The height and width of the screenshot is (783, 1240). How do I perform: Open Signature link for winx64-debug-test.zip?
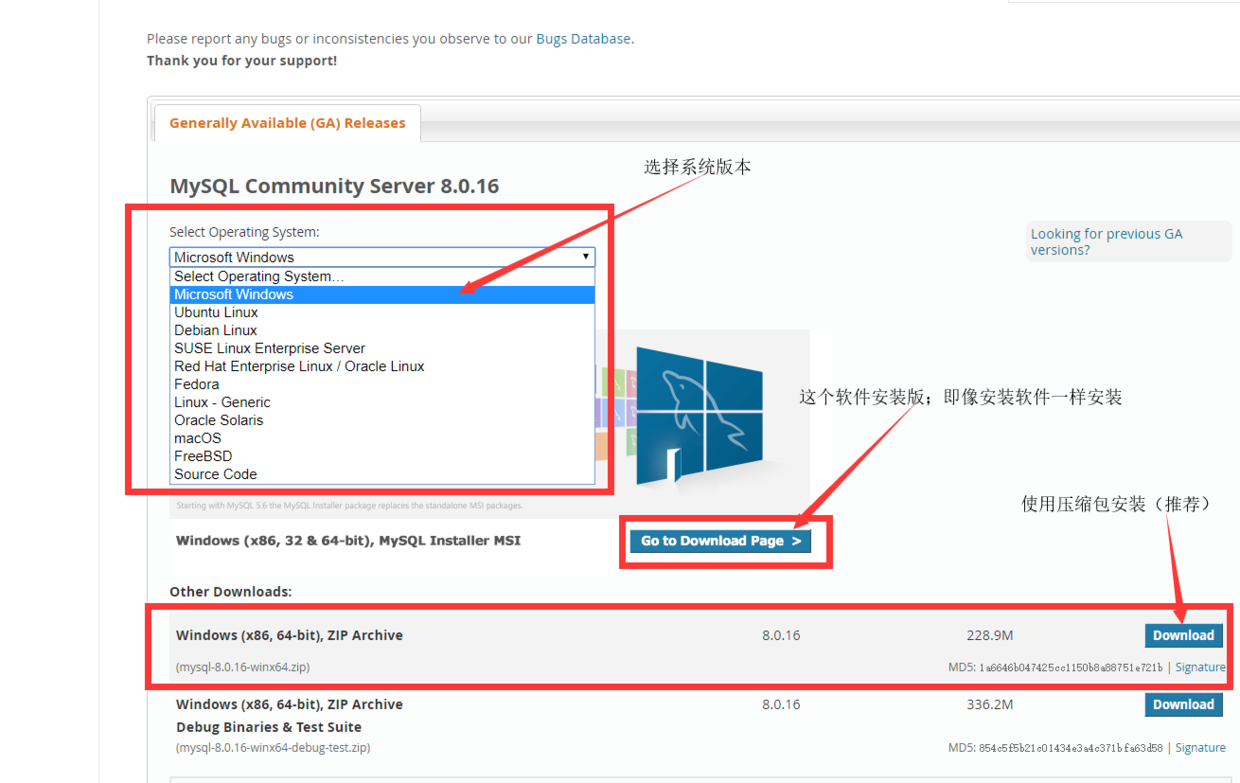coord(1200,748)
